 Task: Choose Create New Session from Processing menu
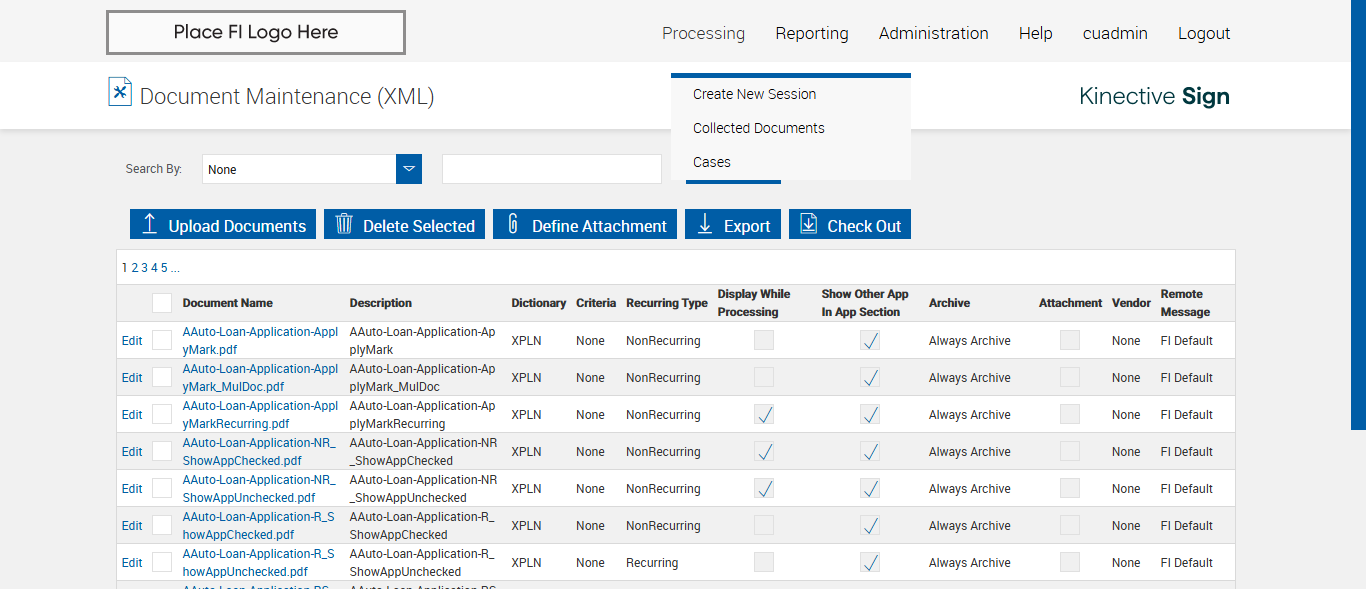point(754,94)
